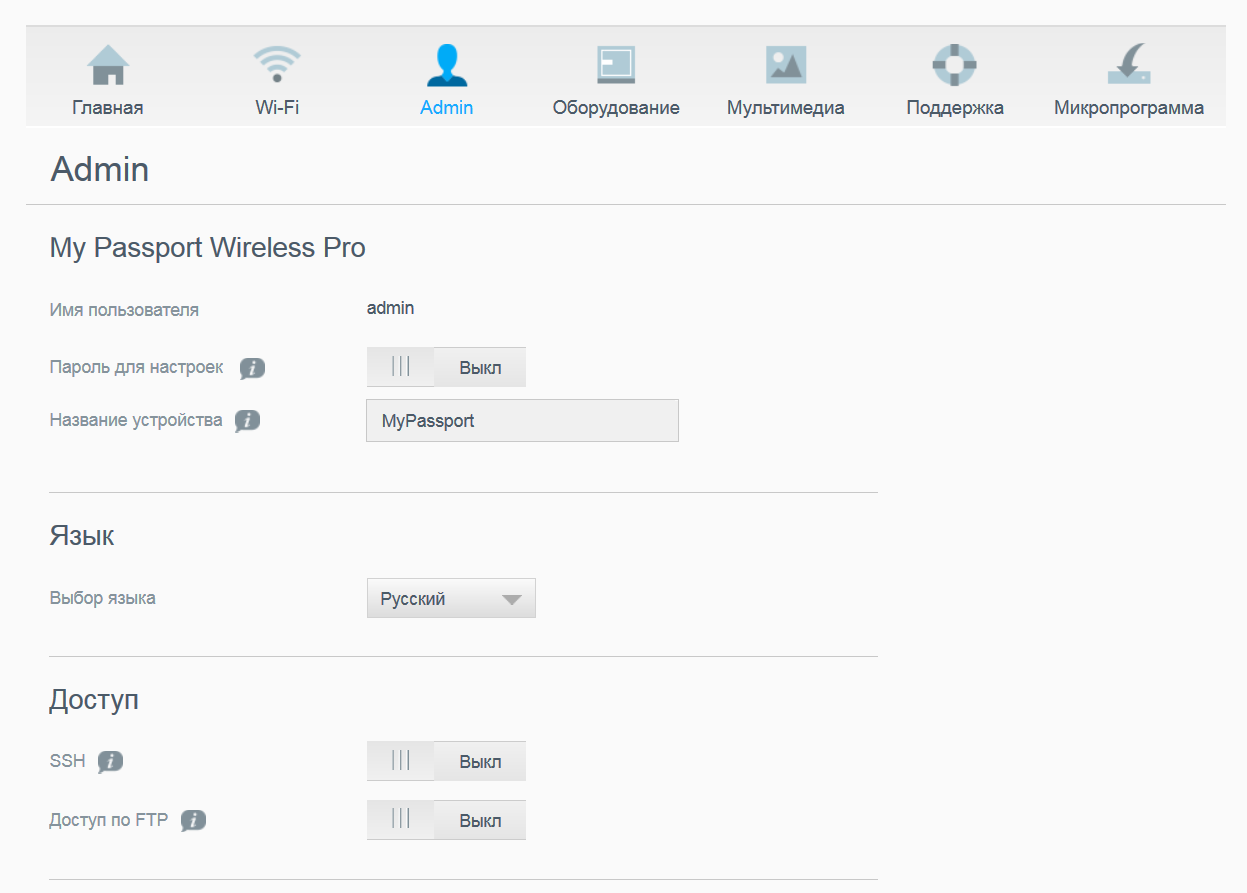1247x893 pixels.
Task: Open the Главная tab label
Action: [x=108, y=108]
